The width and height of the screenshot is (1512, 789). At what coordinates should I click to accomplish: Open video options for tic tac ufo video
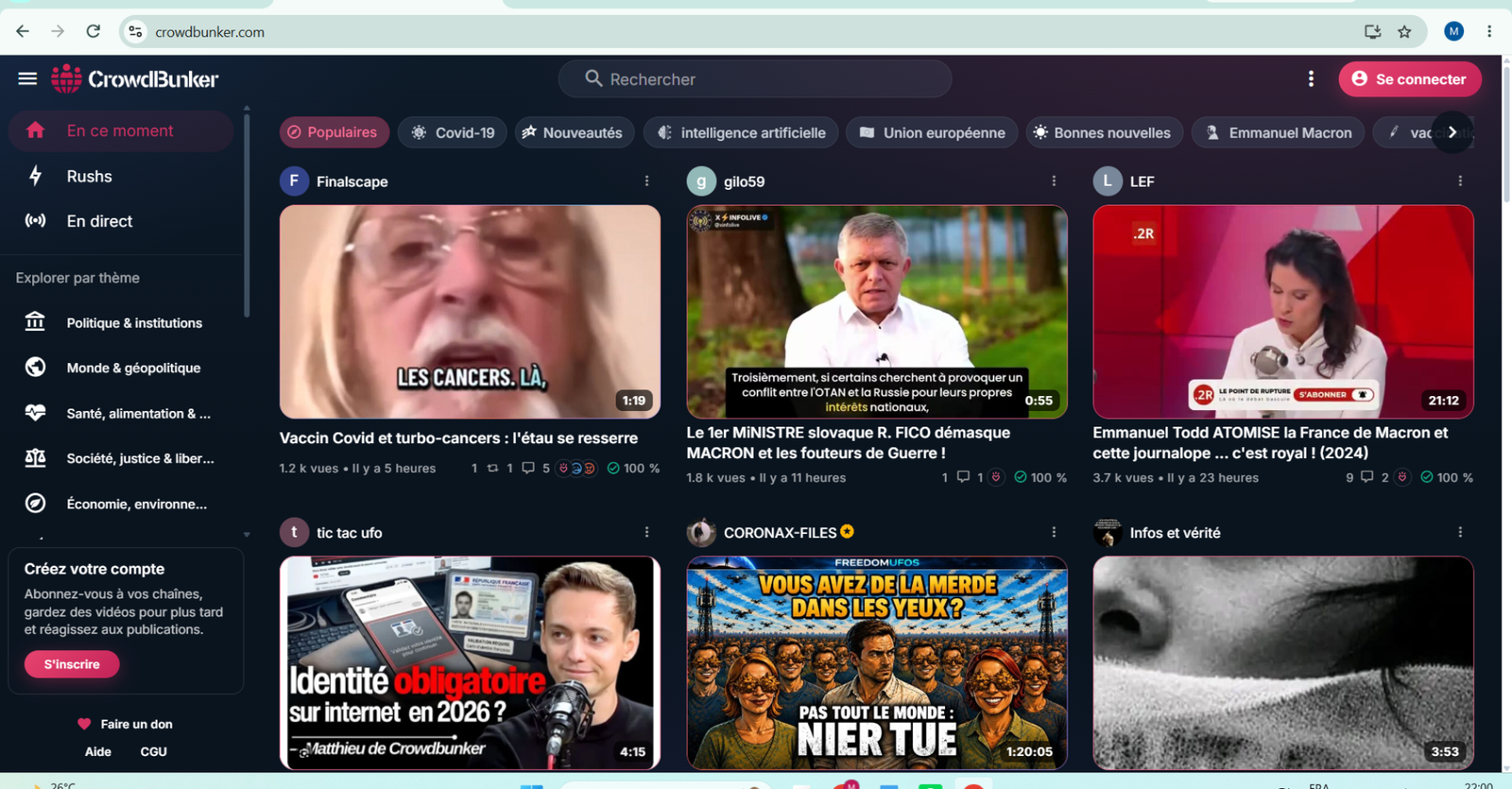647,533
